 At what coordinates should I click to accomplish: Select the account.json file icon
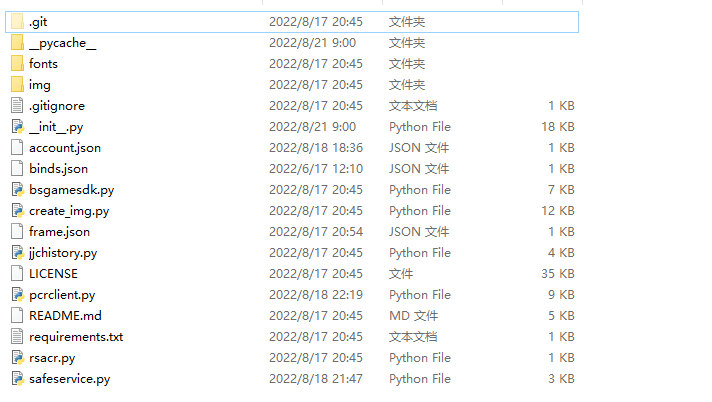(x=17, y=148)
